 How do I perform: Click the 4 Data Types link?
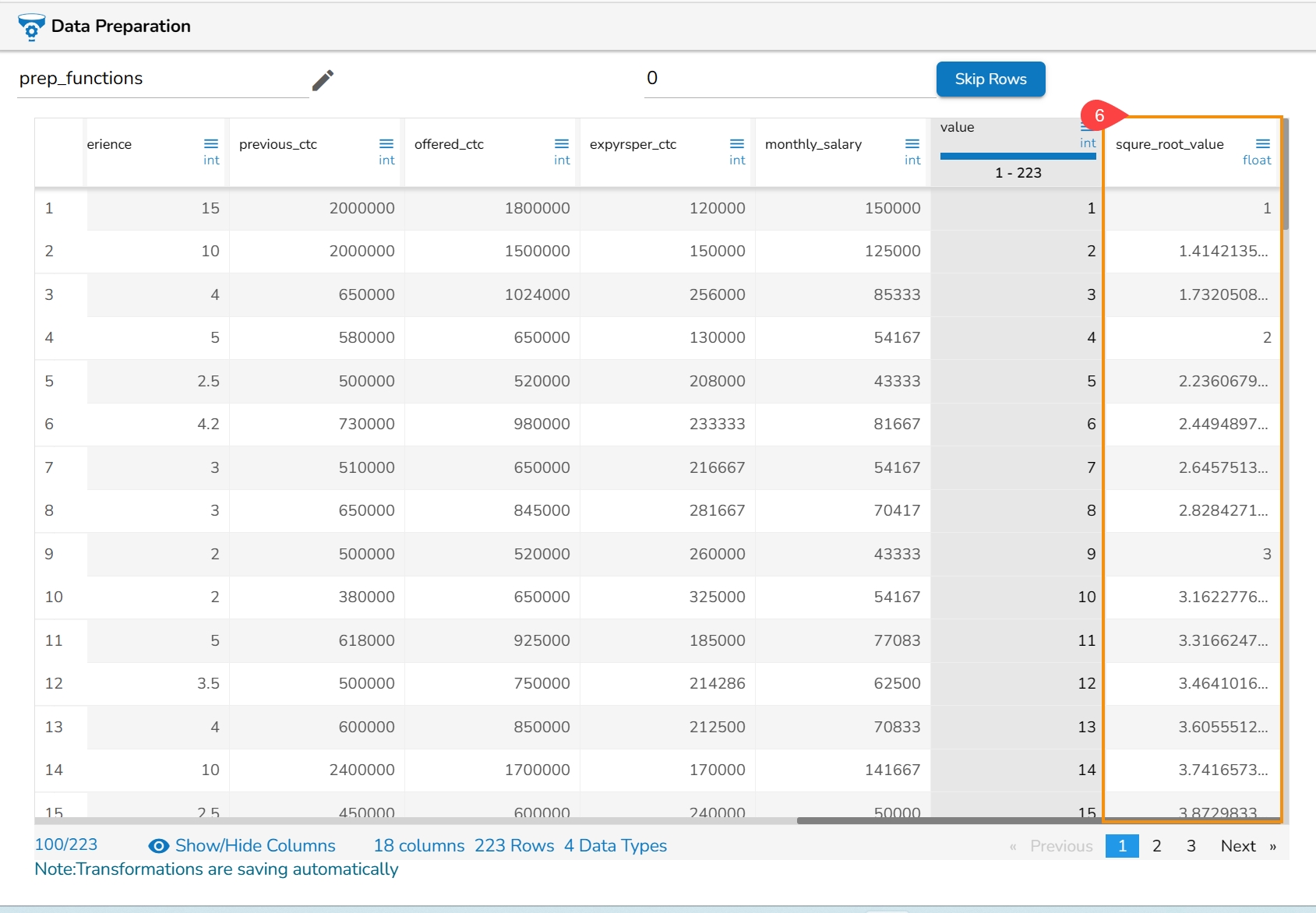tap(615, 846)
